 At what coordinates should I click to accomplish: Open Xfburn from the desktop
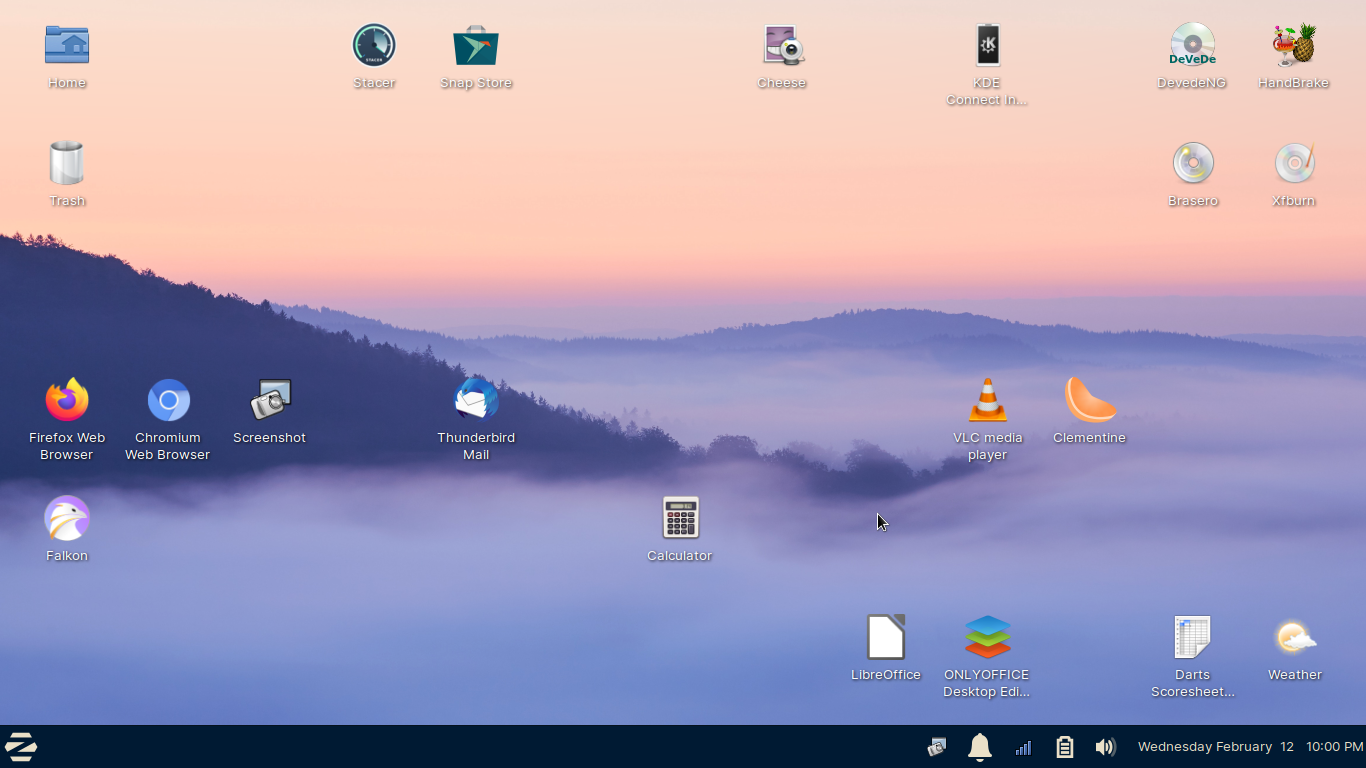click(x=1294, y=164)
